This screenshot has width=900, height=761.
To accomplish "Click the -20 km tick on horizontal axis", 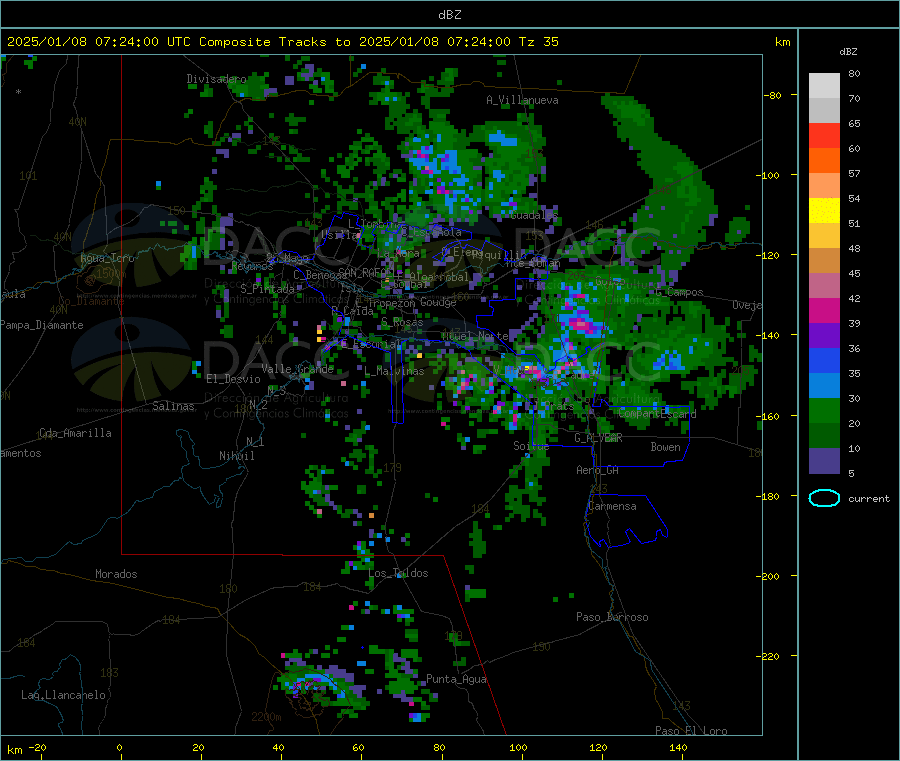I will pos(37,747).
